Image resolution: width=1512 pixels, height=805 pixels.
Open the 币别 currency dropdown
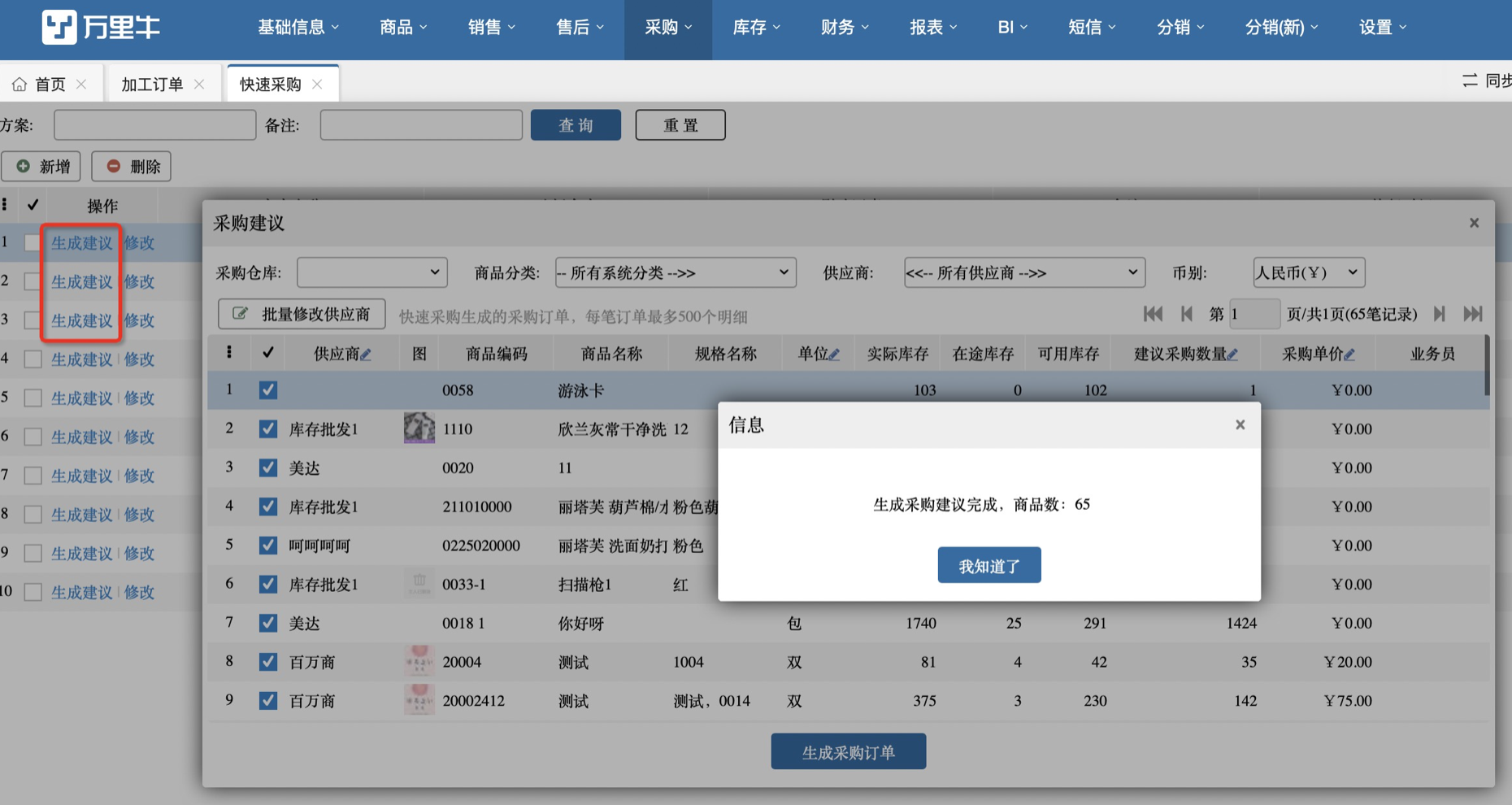pos(1309,272)
